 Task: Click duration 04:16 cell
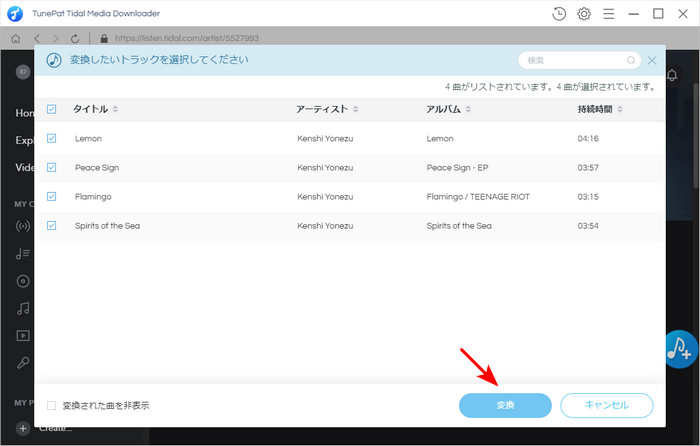[x=588, y=138]
